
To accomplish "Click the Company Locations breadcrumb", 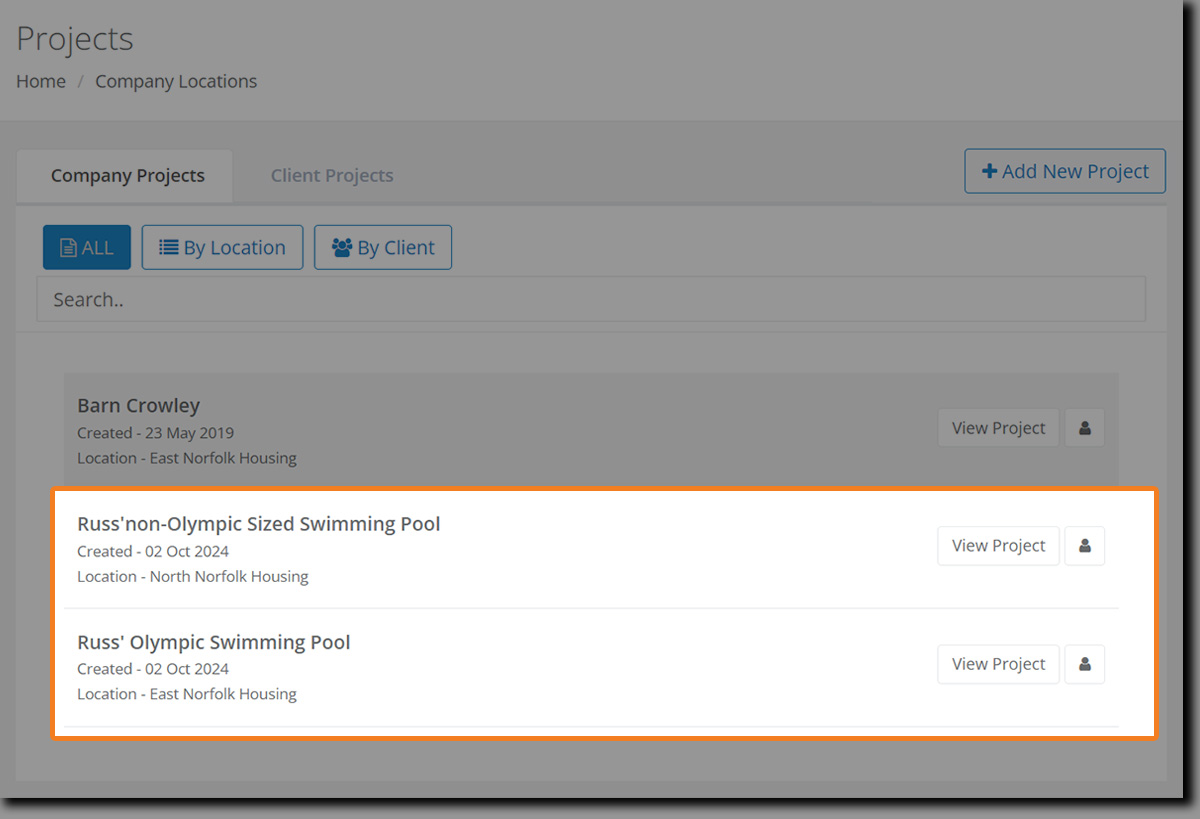I will coord(176,82).
